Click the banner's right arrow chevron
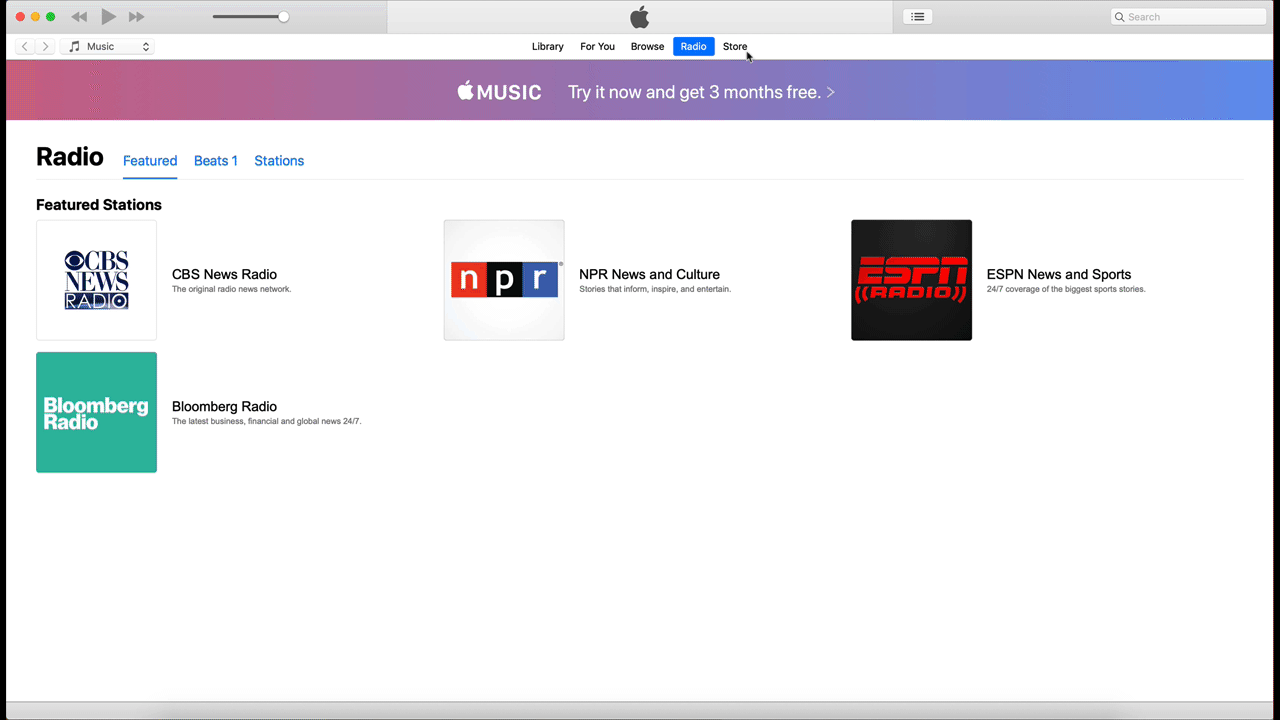1280x720 pixels. point(830,92)
